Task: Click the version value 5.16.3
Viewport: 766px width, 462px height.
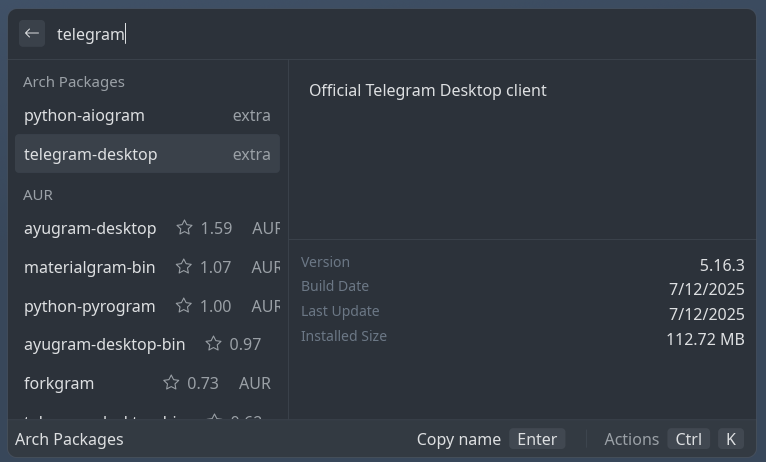Action: (x=722, y=265)
